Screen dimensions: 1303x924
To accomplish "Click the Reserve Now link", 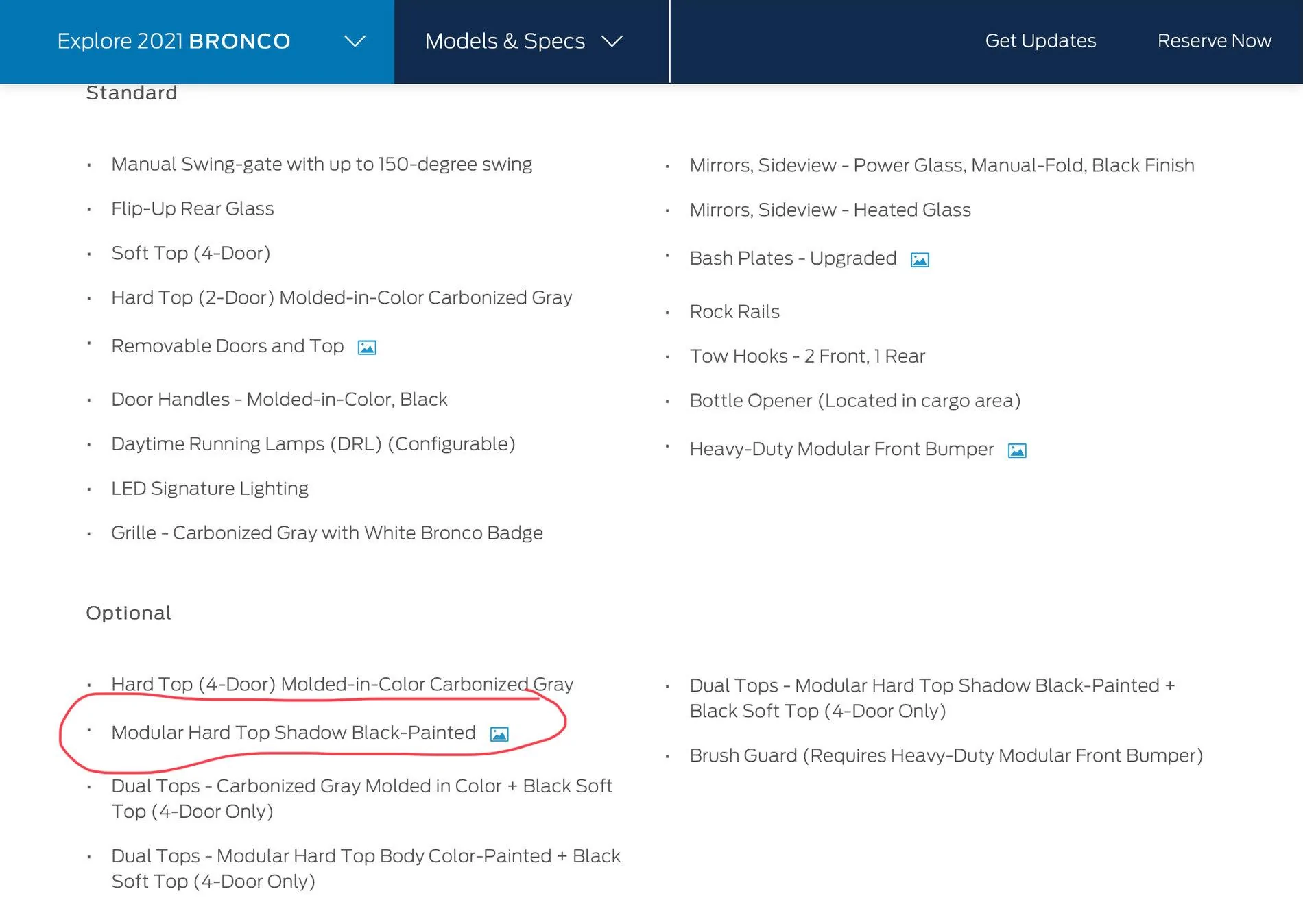I will click(x=1215, y=41).
